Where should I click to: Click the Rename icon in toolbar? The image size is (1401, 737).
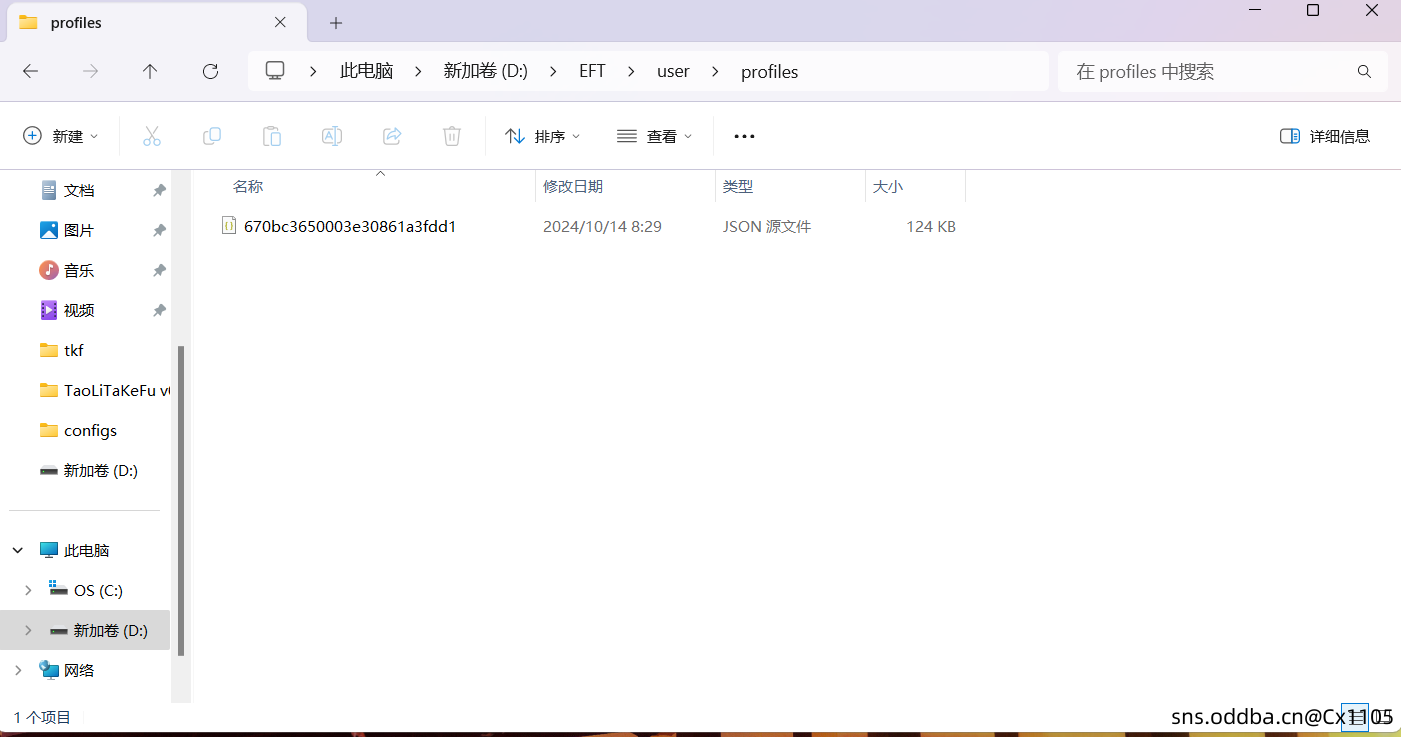coord(332,136)
